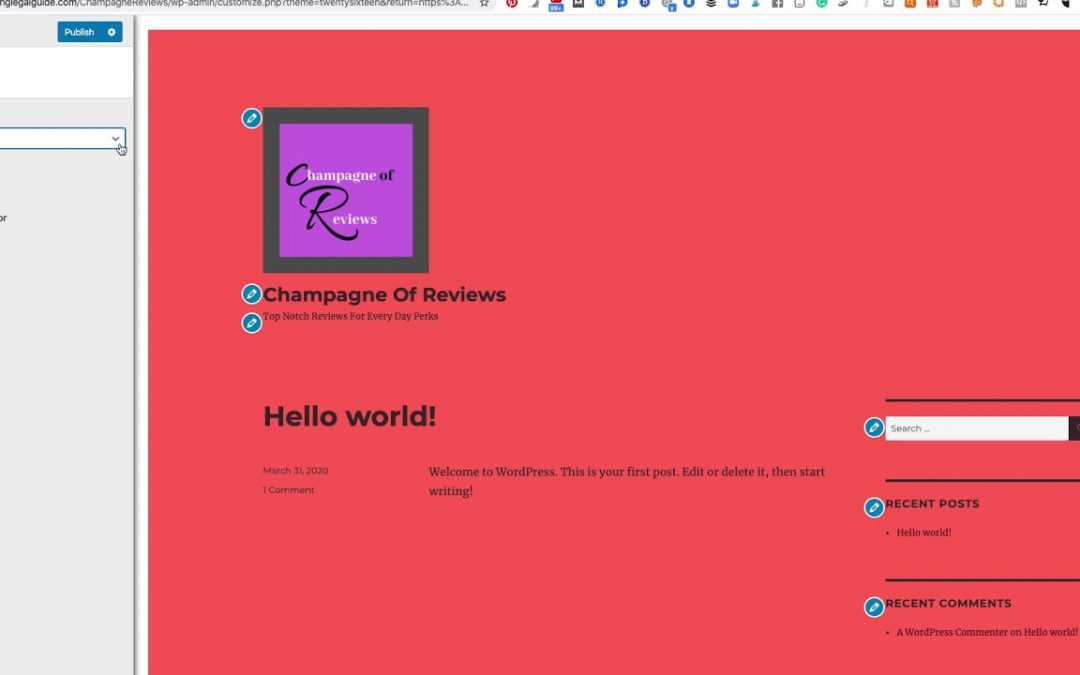This screenshot has height=675, width=1080.
Task: Click the March 31, 2020 date link
Action: click(x=295, y=470)
